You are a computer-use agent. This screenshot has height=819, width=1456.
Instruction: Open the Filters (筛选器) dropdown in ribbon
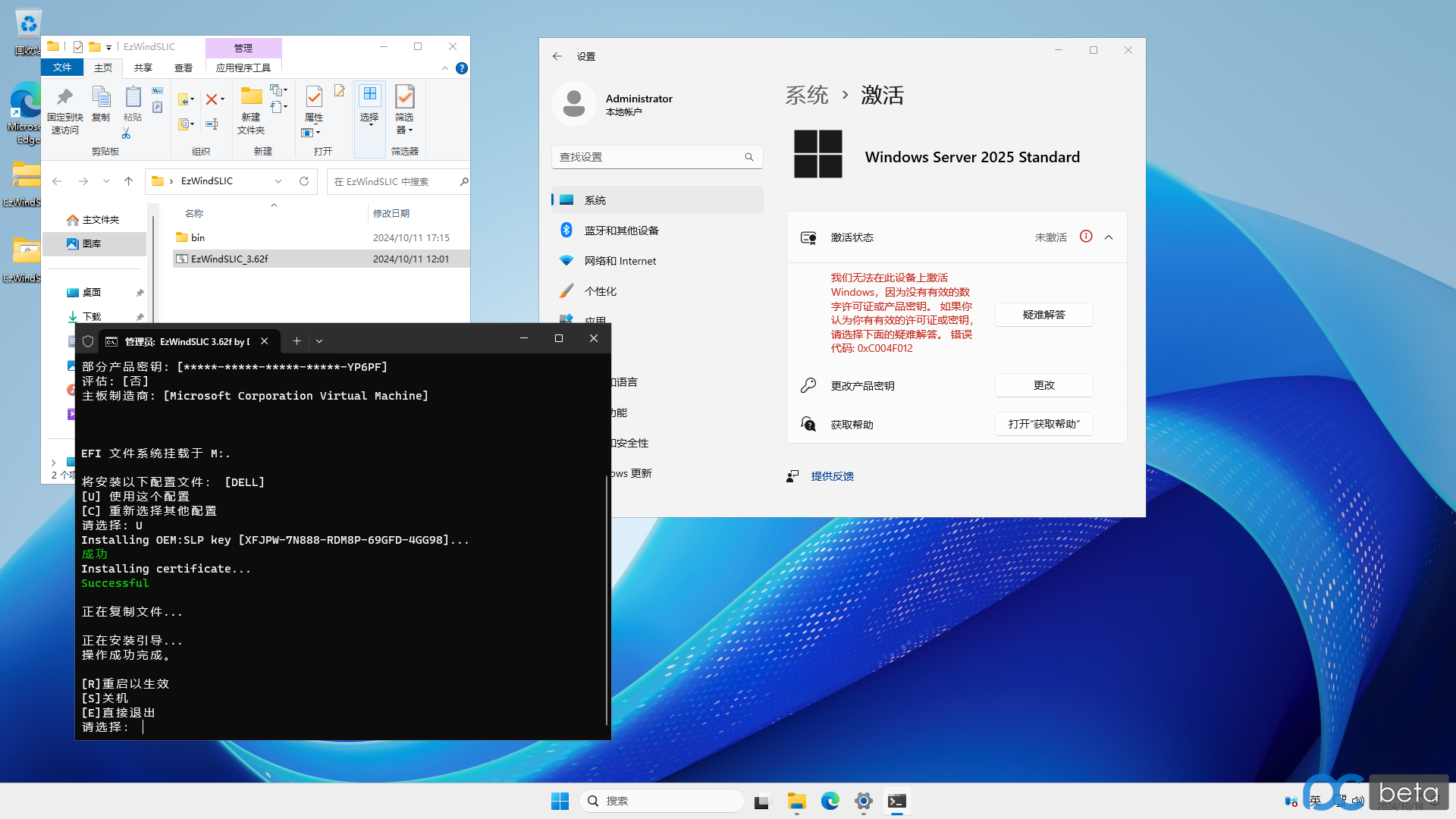coord(404,110)
